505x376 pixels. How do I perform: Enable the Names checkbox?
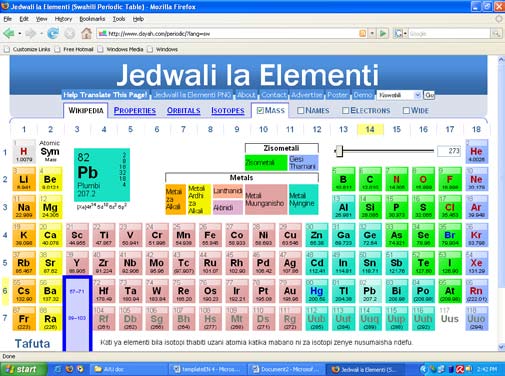click(300, 110)
